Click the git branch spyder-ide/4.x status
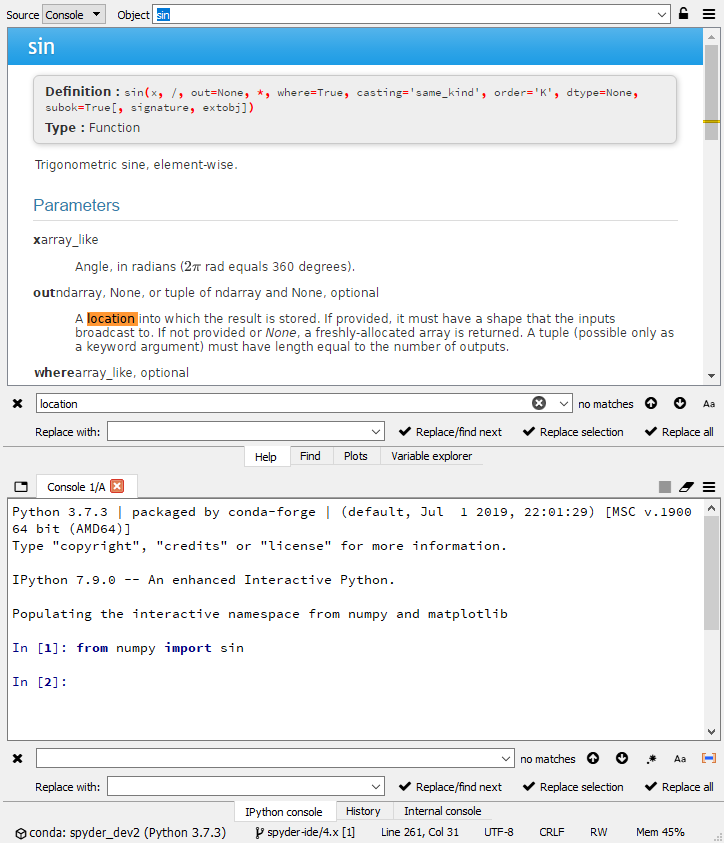Image resolution: width=724 pixels, height=843 pixels. click(305, 832)
